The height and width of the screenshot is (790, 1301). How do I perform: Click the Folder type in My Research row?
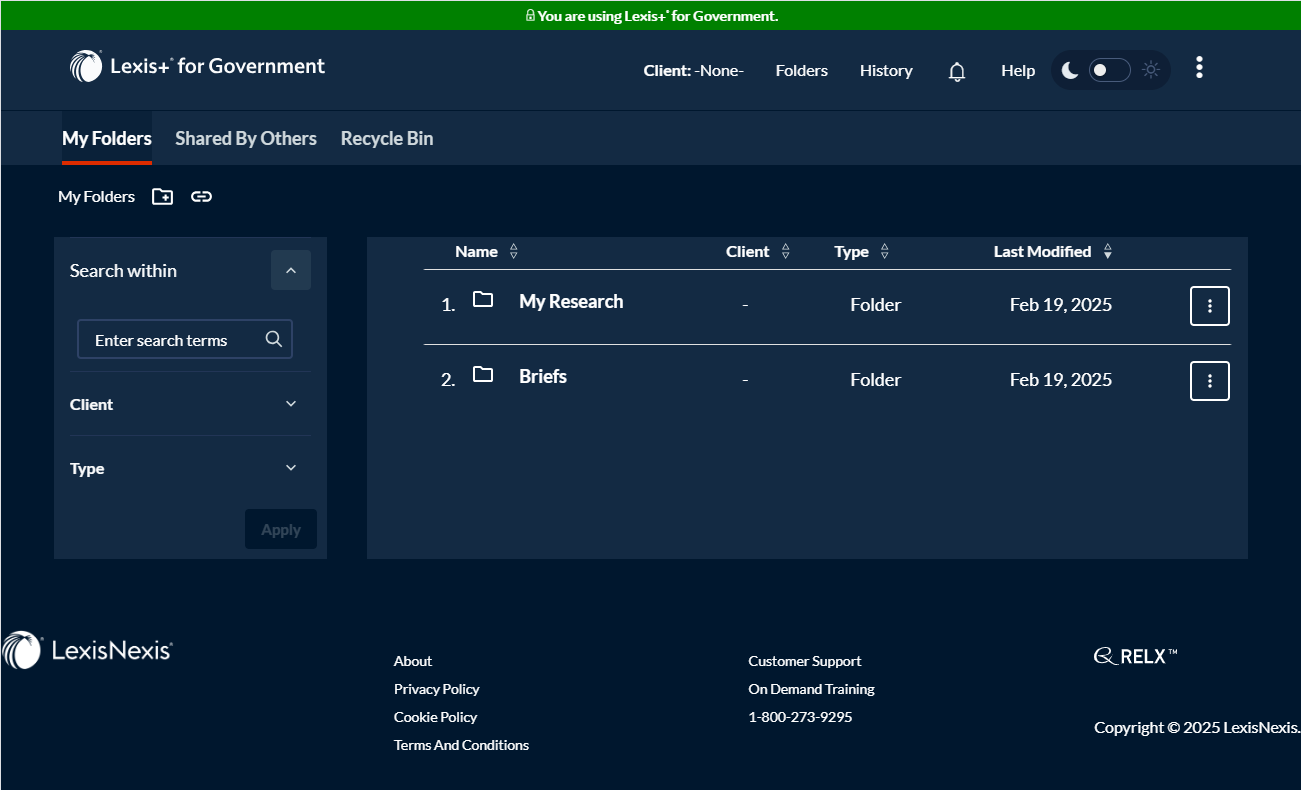(x=876, y=305)
